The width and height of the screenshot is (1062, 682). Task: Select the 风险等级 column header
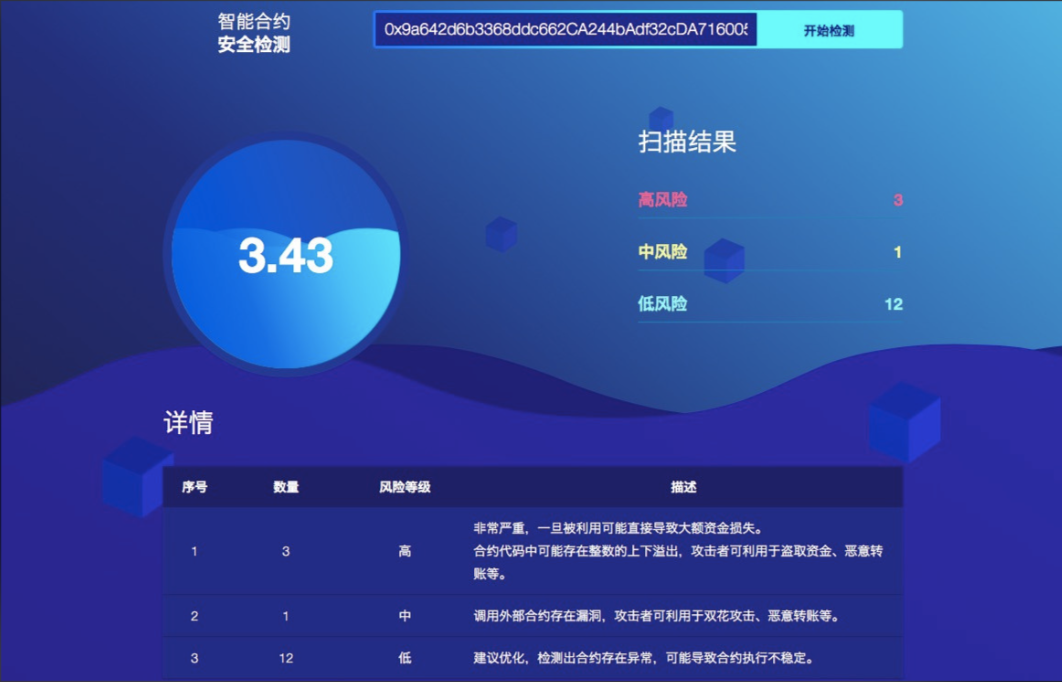pyautogui.click(x=404, y=487)
